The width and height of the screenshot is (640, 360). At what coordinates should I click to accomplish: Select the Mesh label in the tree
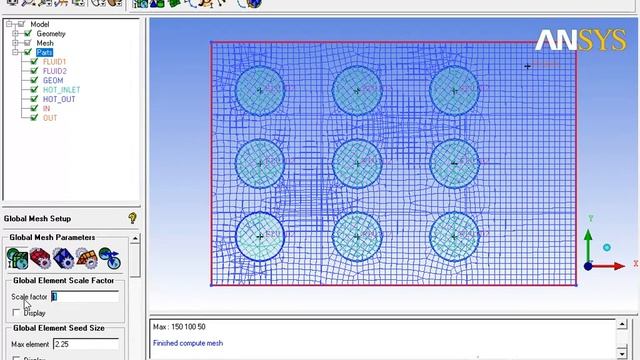[x=45, y=43]
